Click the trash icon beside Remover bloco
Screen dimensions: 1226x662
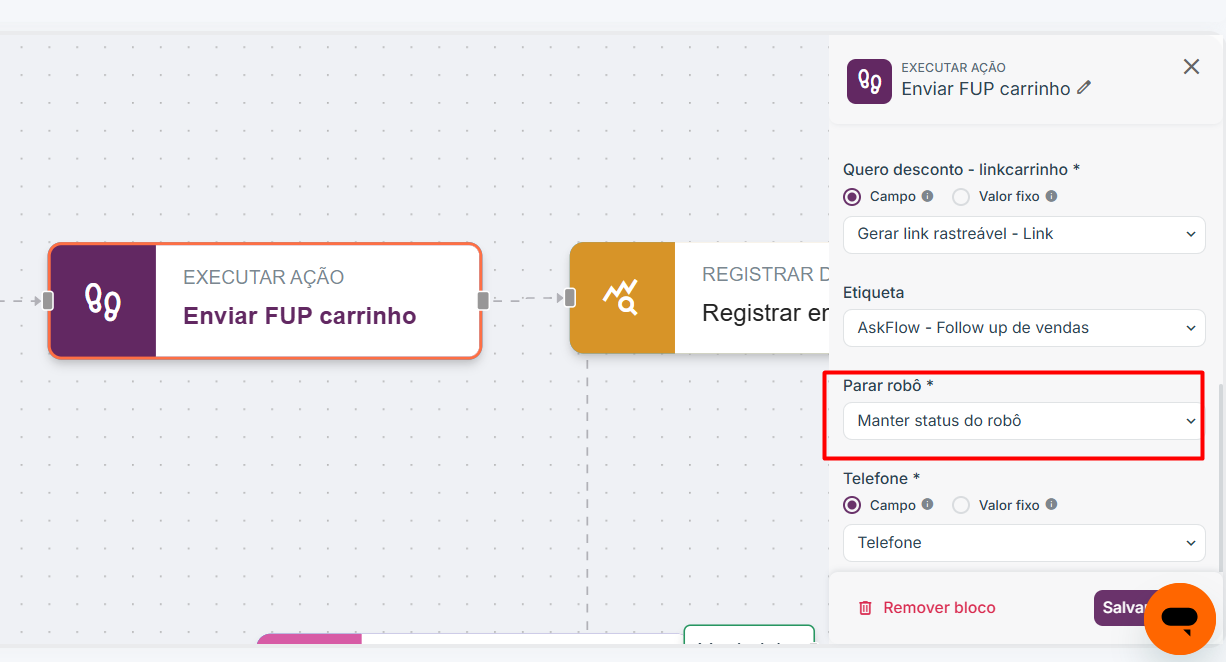click(x=865, y=608)
